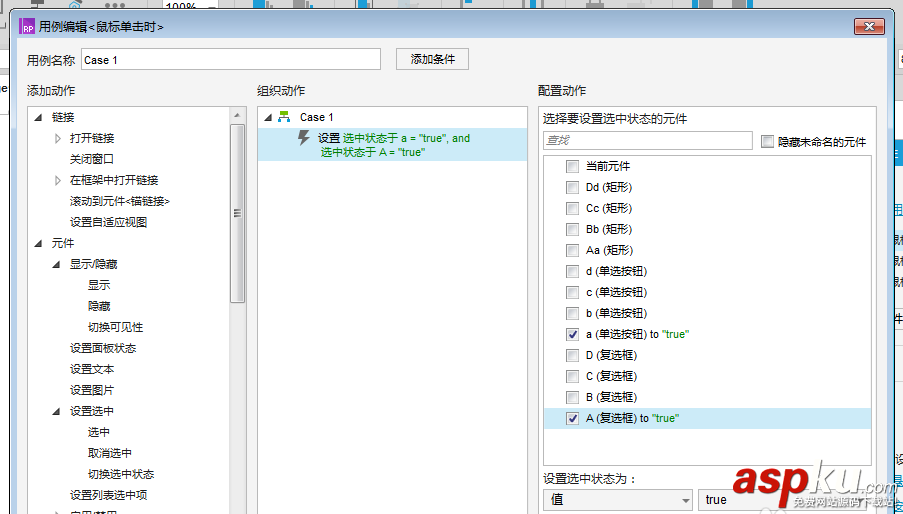Check the b (单选按钮) checkbox
The width and height of the screenshot is (903, 514).
pyautogui.click(x=572, y=313)
